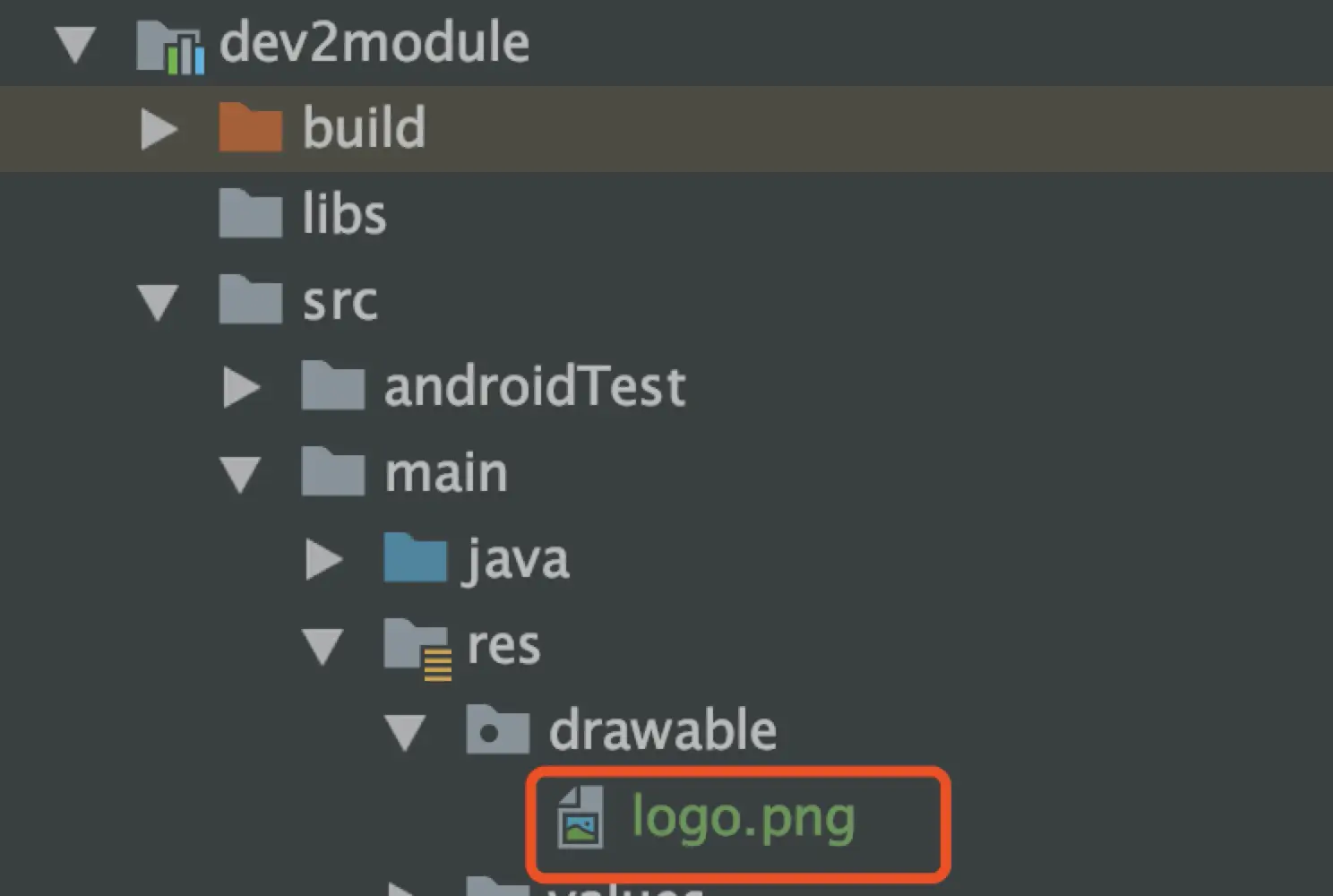1333x896 pixels.
Task: Click the src folder icon
Action: pyautogui.click(x=250, y=299)
